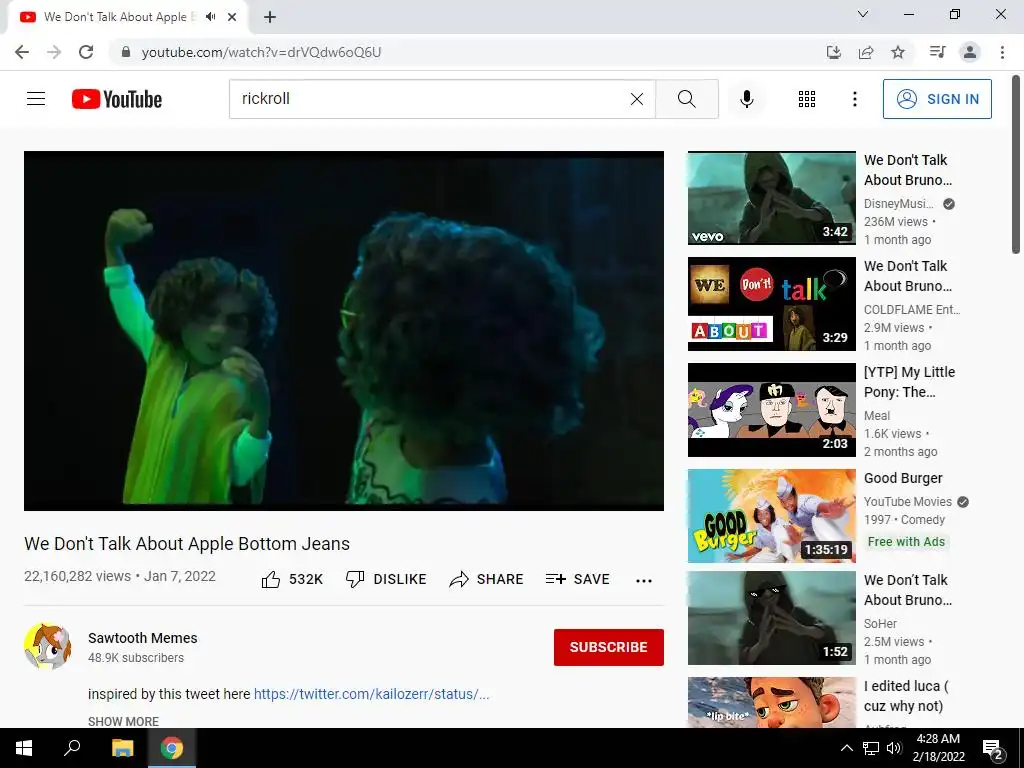Select the 'We Don't Talk About Apple' tab
Viewport: 1024px width, 768px height.
point(127,17)
